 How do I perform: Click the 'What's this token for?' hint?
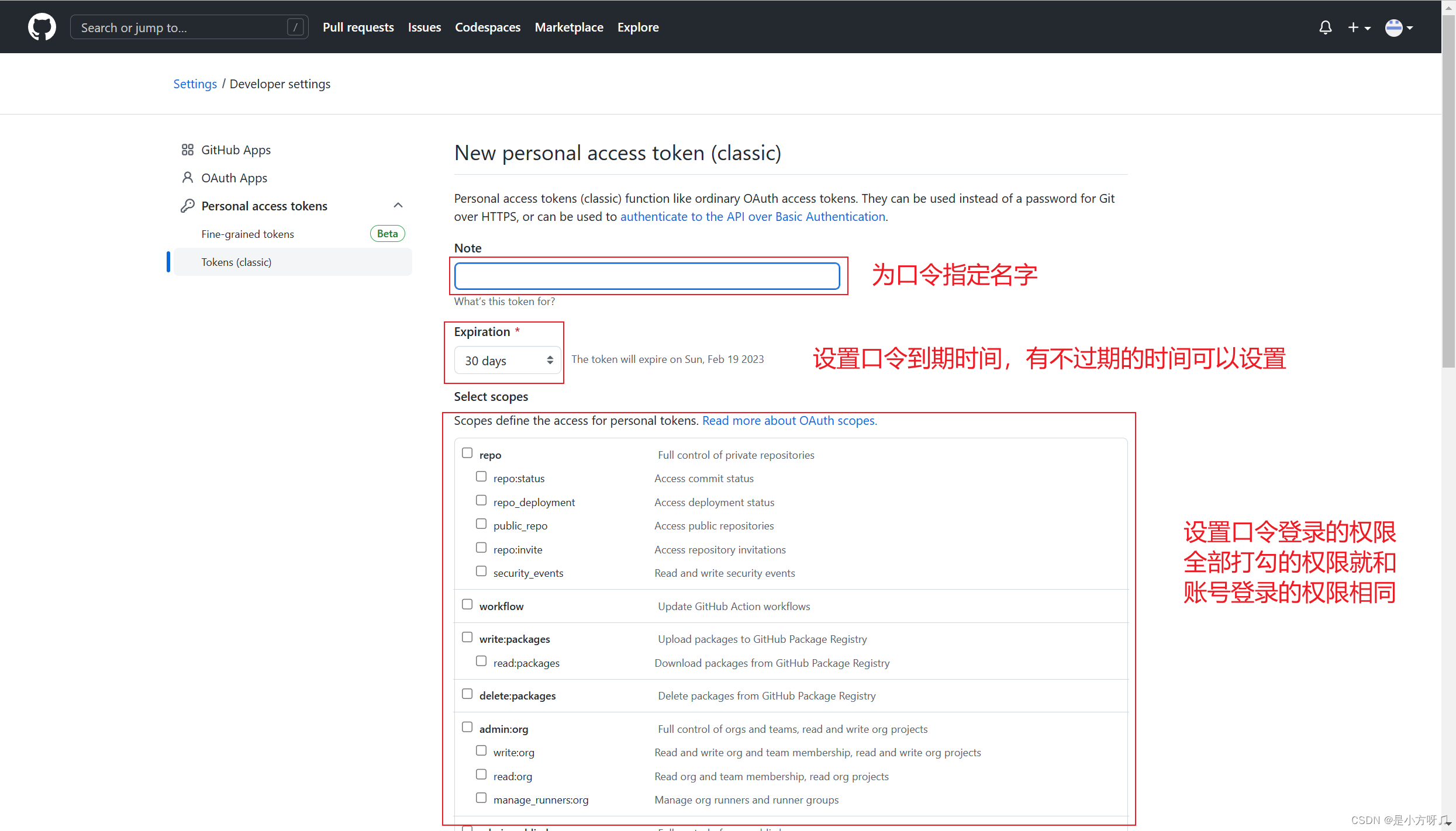[x=505, y=301]
